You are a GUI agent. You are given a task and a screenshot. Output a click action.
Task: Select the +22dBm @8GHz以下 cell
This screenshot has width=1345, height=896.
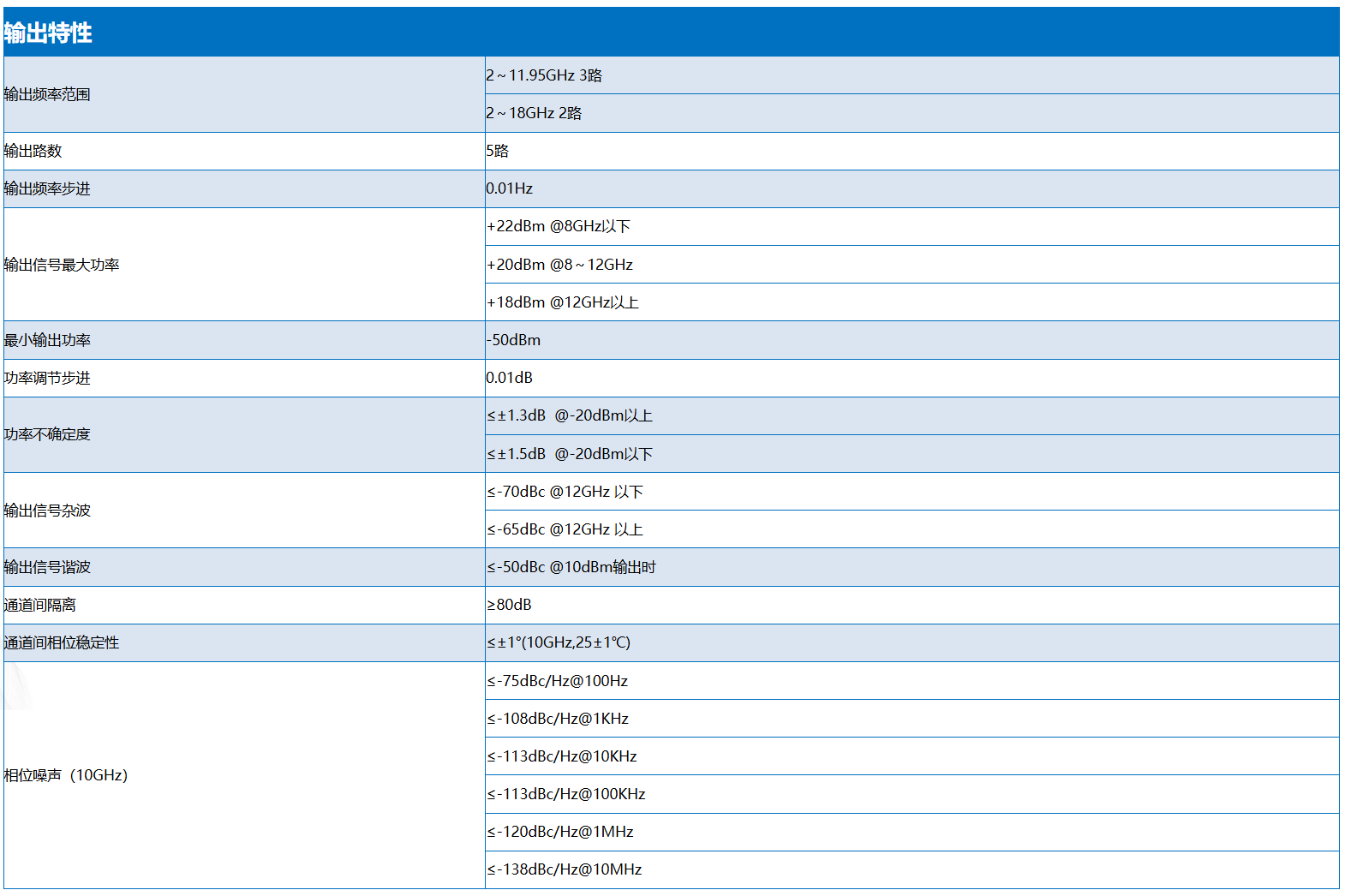point(559,226)
